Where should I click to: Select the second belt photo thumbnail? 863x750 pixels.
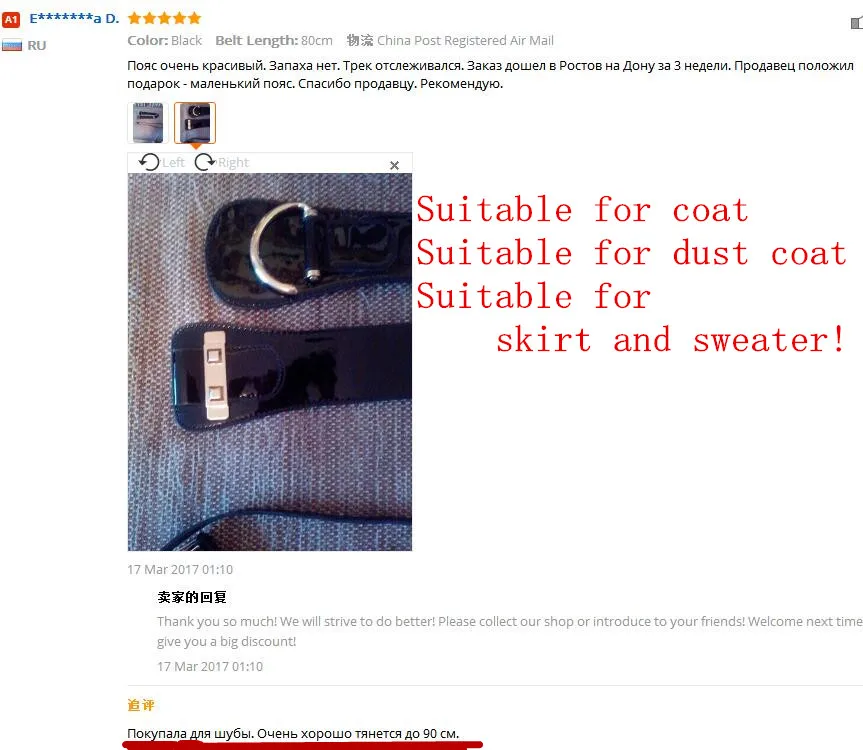click(195, 123)
